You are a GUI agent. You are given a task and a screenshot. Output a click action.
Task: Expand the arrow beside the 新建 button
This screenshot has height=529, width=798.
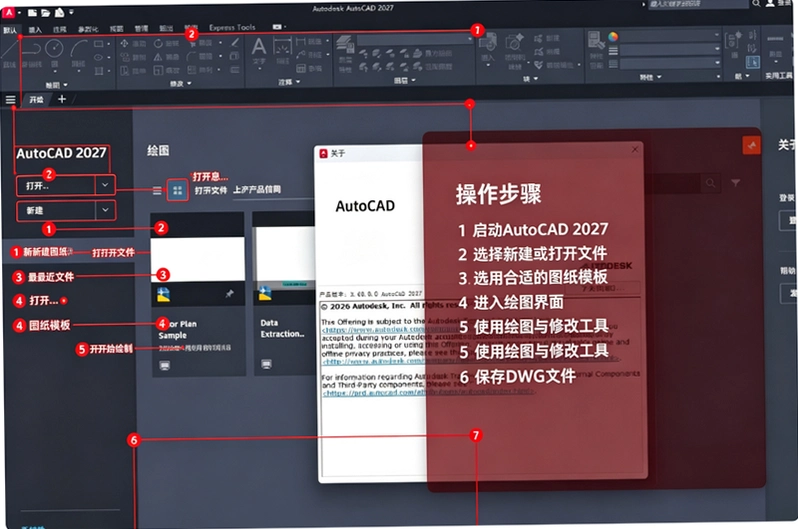click(105, 210)
